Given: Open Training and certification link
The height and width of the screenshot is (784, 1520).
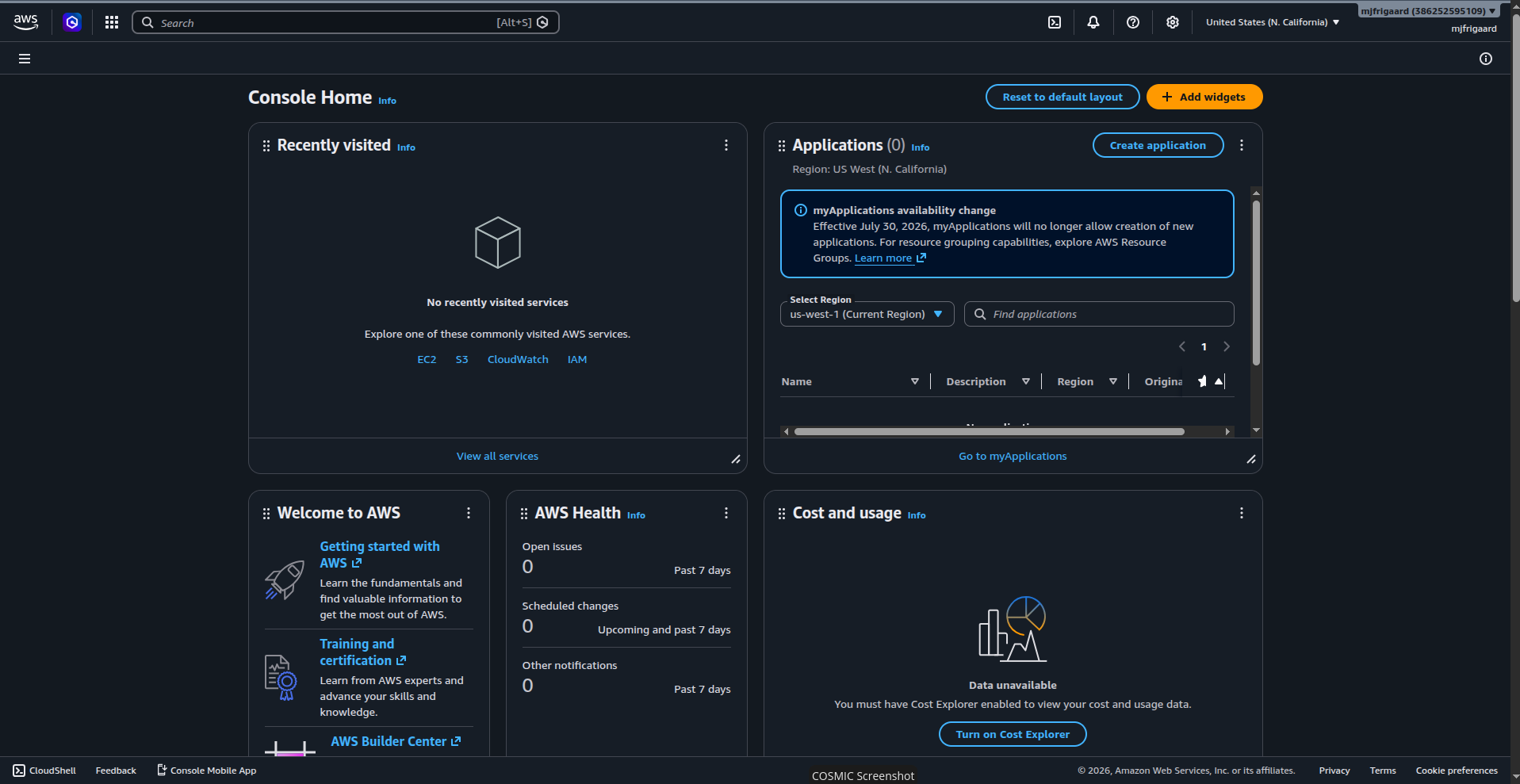Looking at the screenshot, I should click(362, 652).
